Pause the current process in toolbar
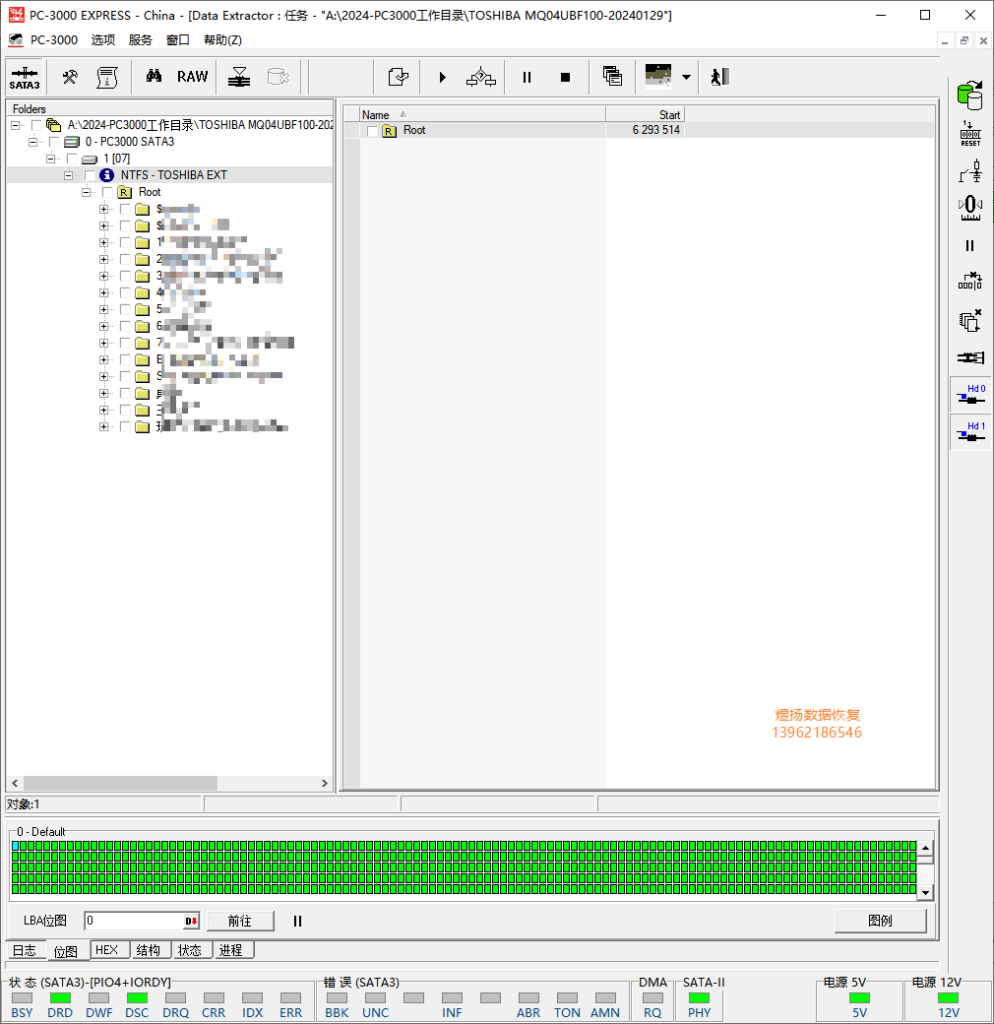This screenshot has height=1024, width=994. pos(526,77)
